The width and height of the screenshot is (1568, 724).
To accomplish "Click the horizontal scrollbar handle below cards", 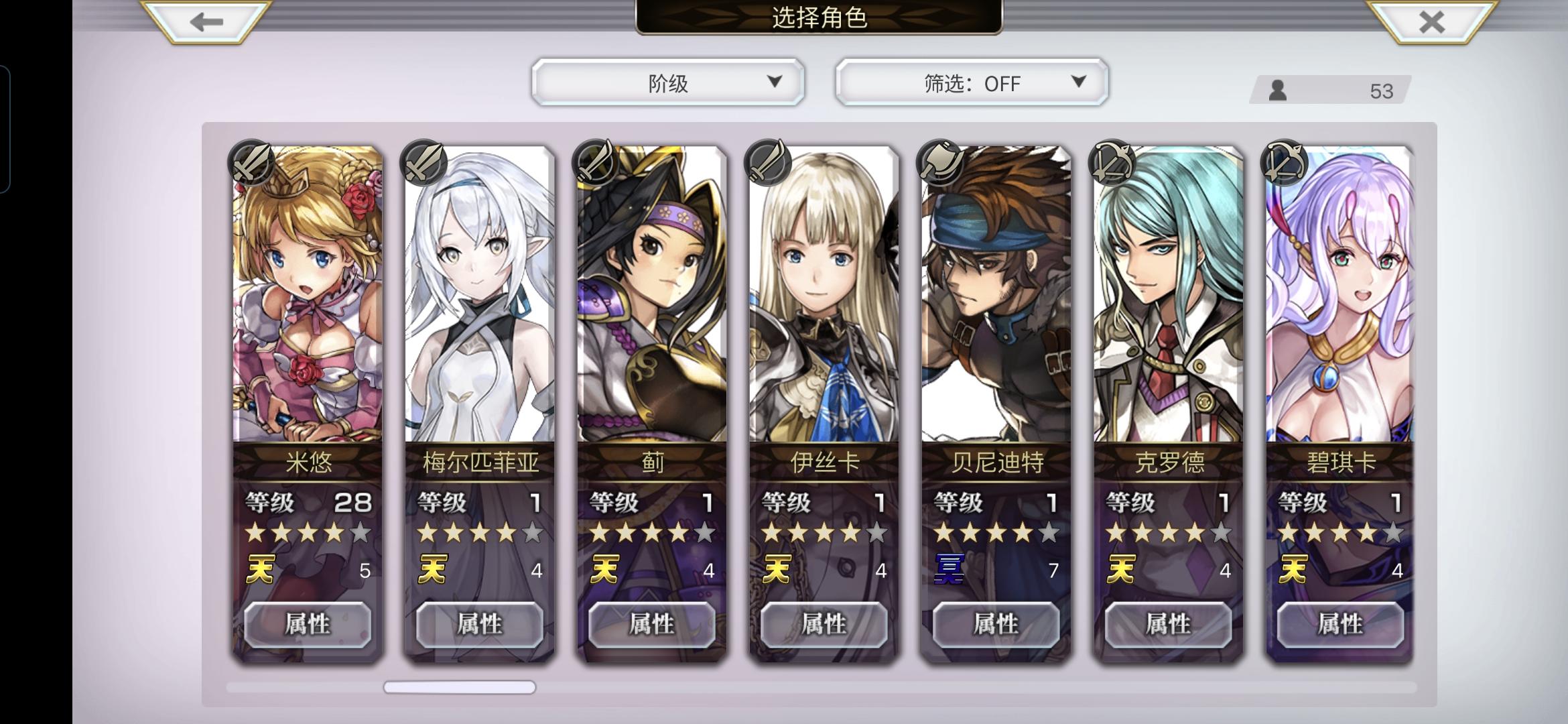I will pos(460,687).
